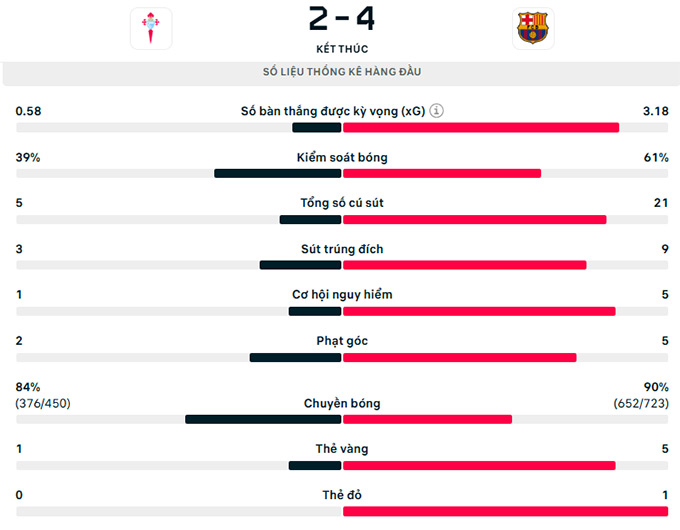Viewport: 680px width, 530px height.
Task: Open the 'Số liệu thống kê hàng đầu' tab
Action: [342, 72]
